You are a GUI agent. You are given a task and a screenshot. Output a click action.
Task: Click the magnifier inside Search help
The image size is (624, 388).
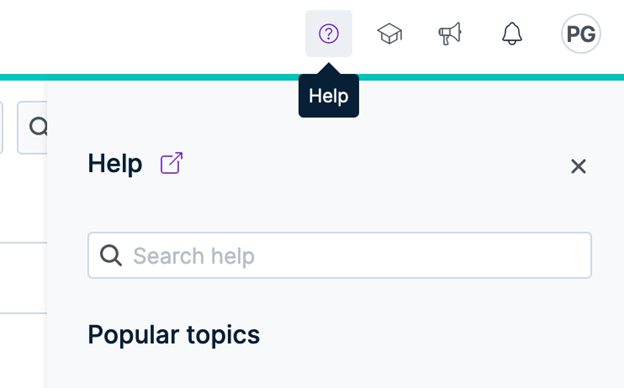(111, 255)
